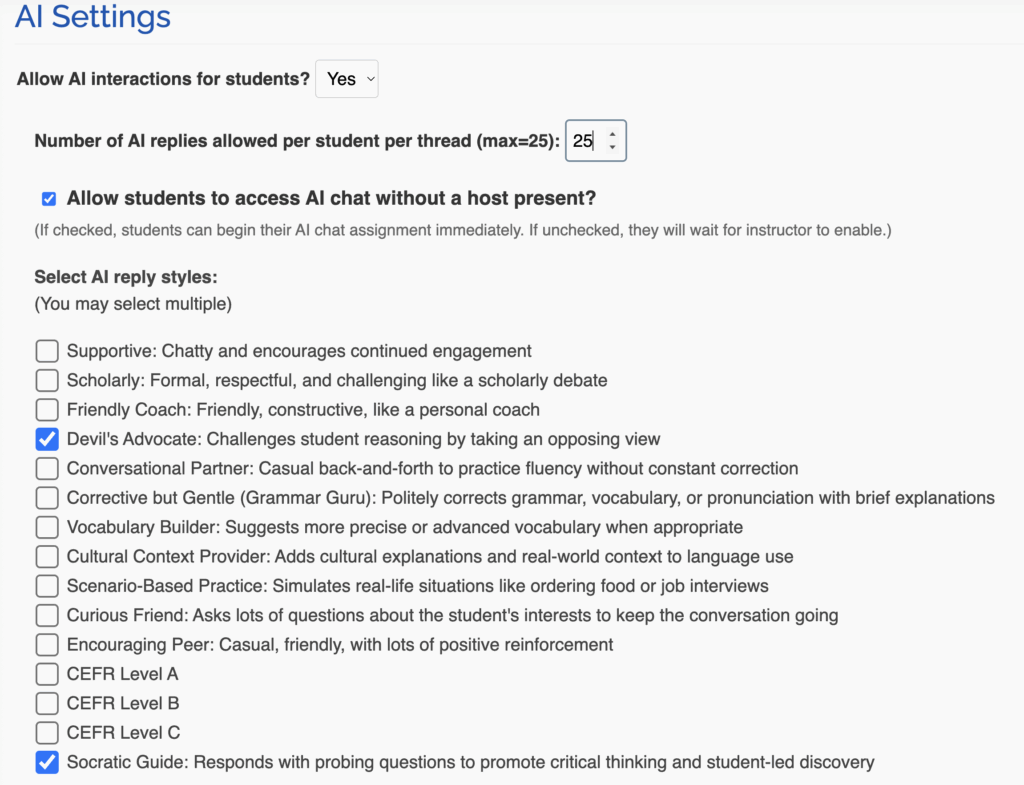The width and height of the screenshot is (1024, 785).
Task: Decrease AI replies with the down stepper arrow
Action: click(x=612, y=147)
